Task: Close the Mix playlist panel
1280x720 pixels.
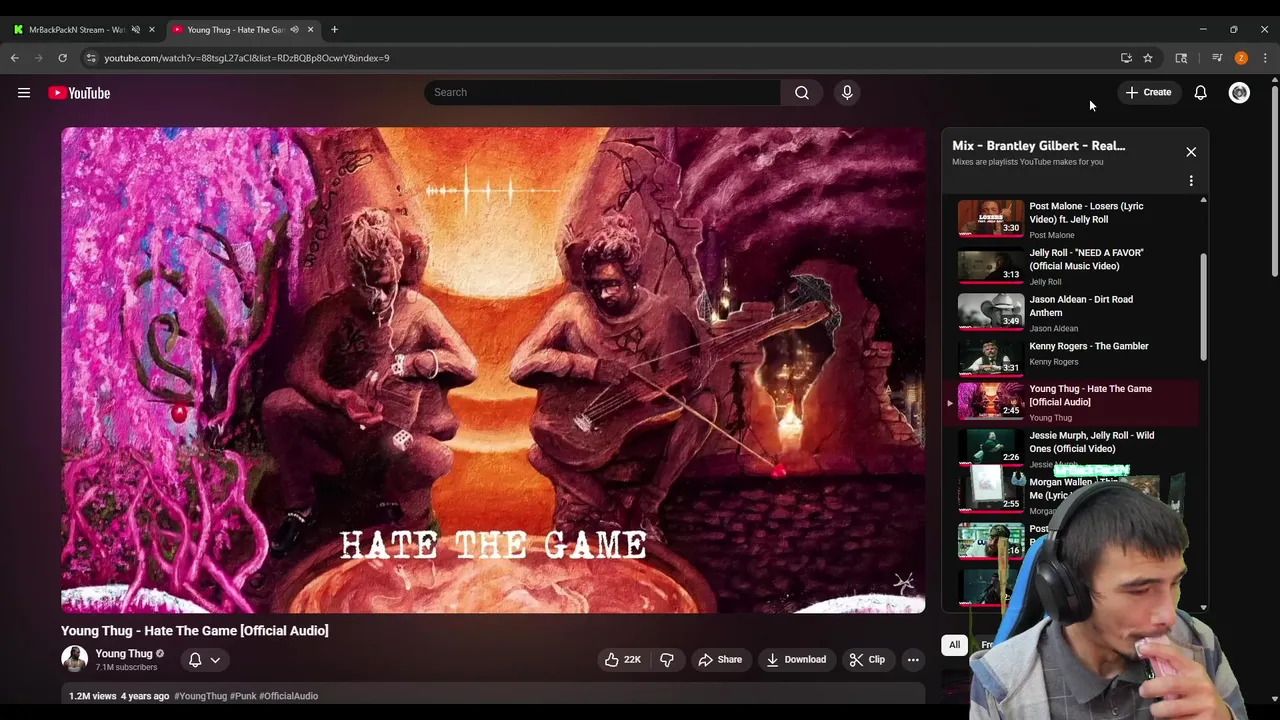Action: [x=1191, y=152]
